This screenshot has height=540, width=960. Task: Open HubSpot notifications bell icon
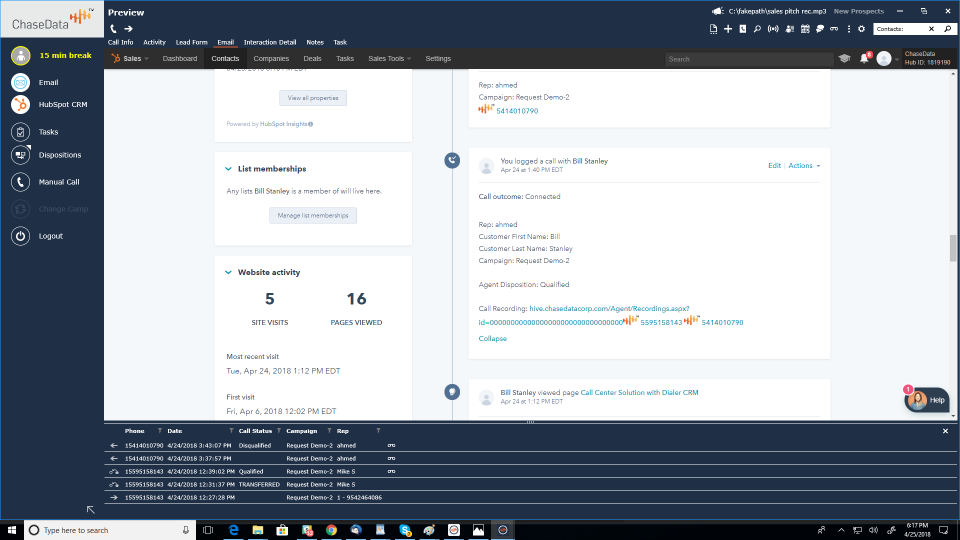point(864,59)
